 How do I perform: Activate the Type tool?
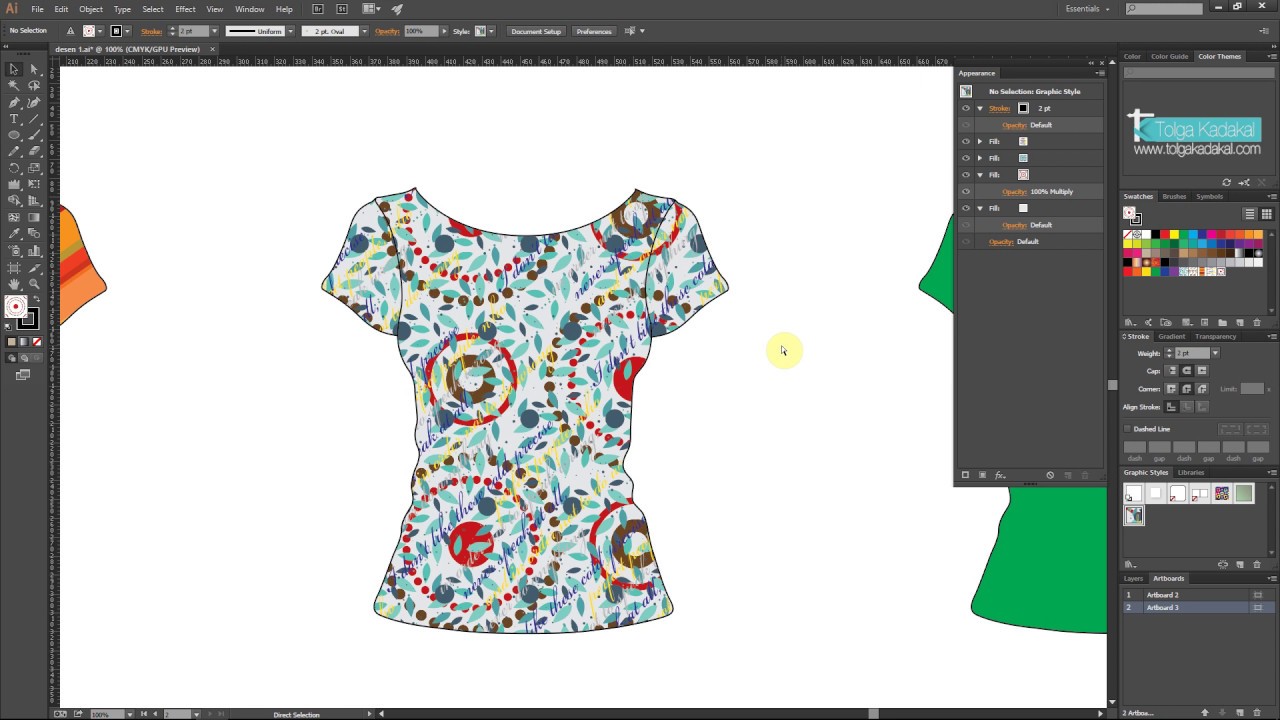(x=14, y=119)
